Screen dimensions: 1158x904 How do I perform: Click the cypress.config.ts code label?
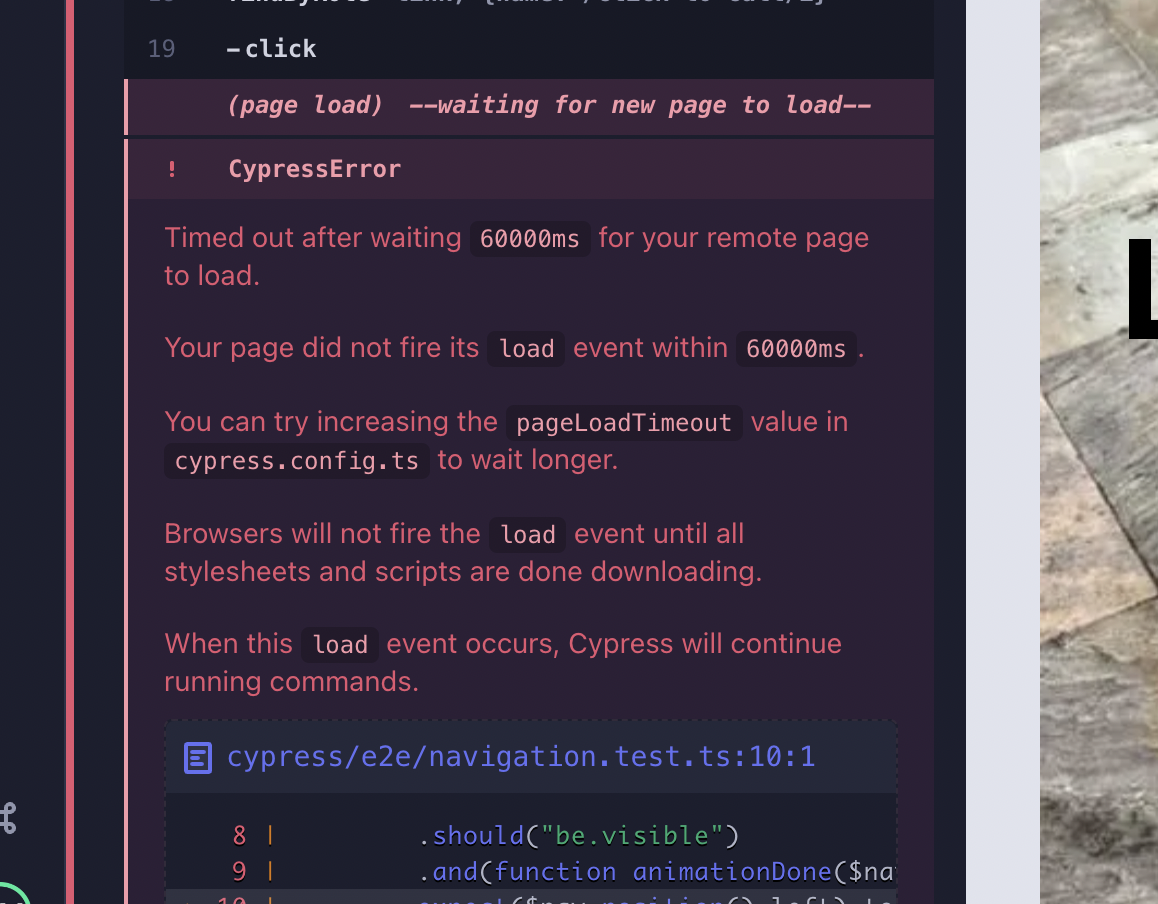coord(296,461)
